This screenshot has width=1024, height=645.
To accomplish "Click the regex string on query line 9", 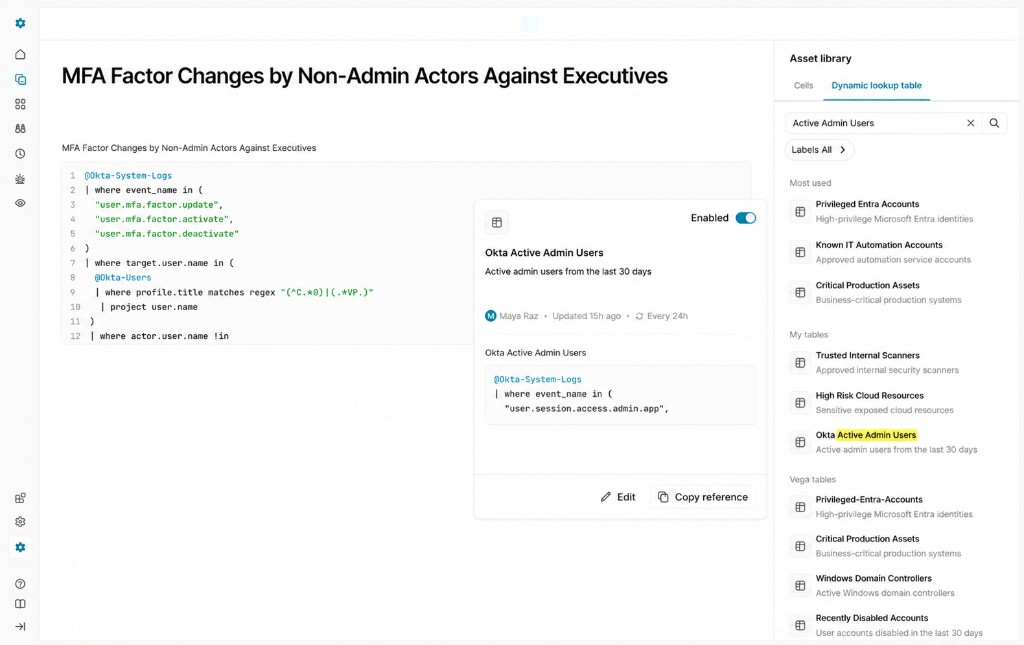I will pos(327,292).
